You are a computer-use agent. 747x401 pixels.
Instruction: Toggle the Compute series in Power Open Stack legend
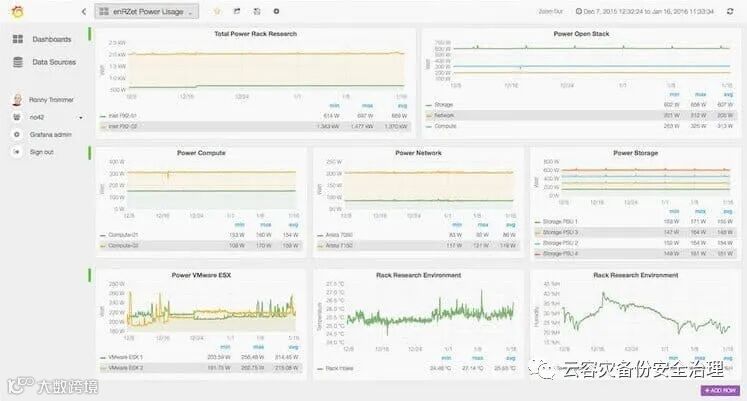445,126
